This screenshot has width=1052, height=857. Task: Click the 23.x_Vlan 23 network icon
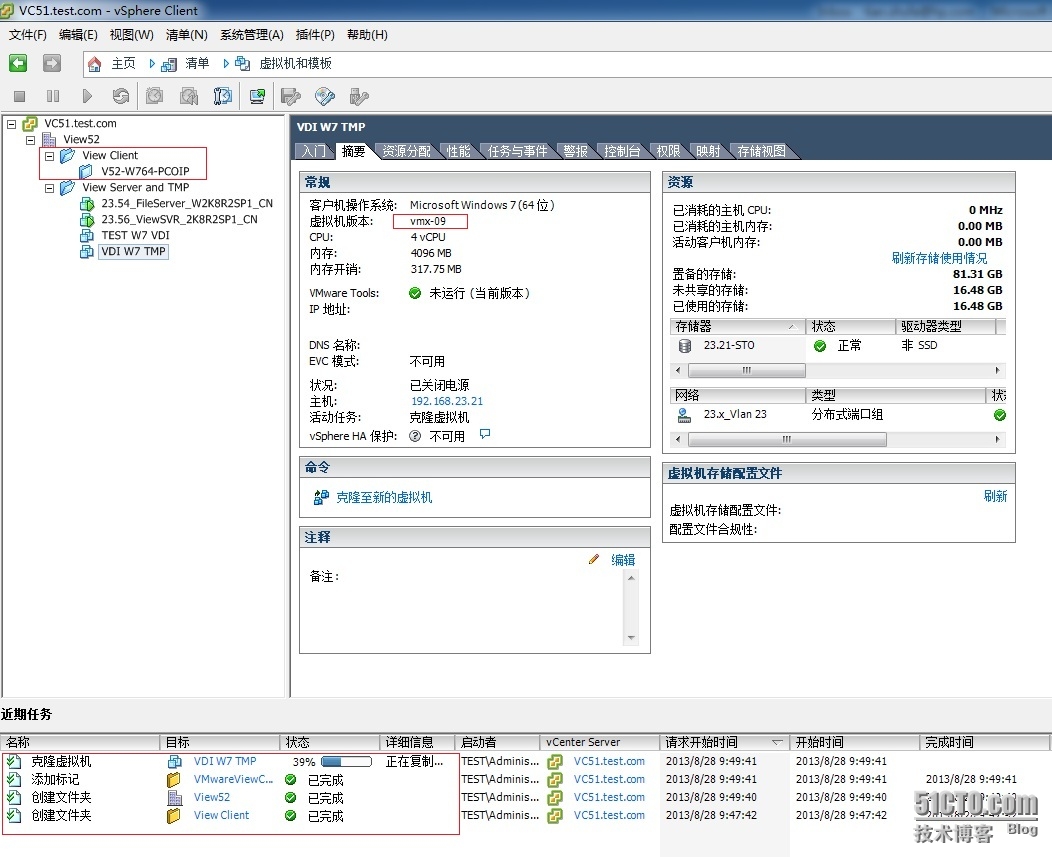684,415
